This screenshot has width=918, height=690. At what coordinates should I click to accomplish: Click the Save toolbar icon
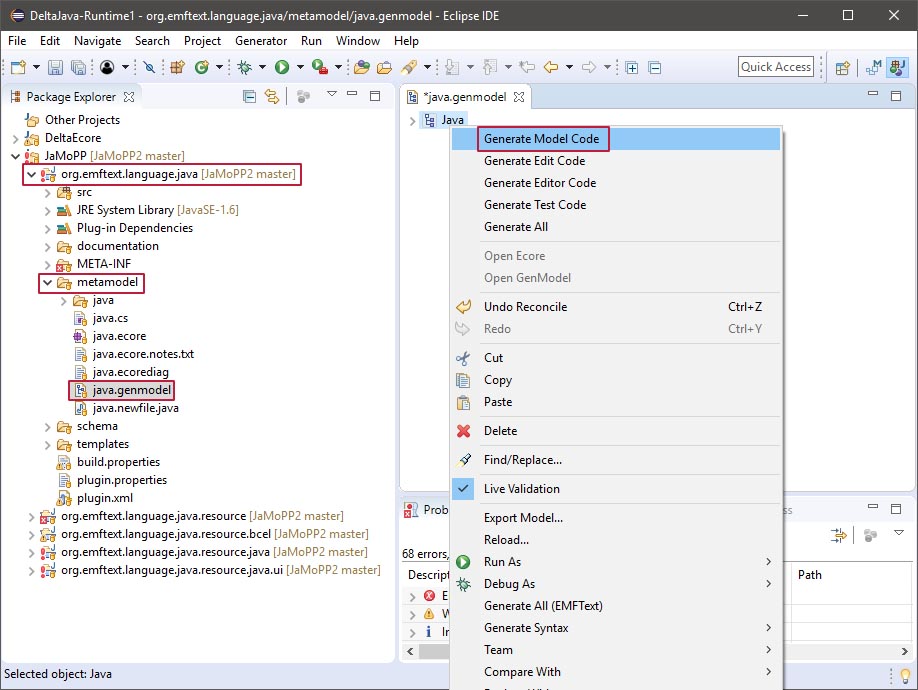point(55,67)
